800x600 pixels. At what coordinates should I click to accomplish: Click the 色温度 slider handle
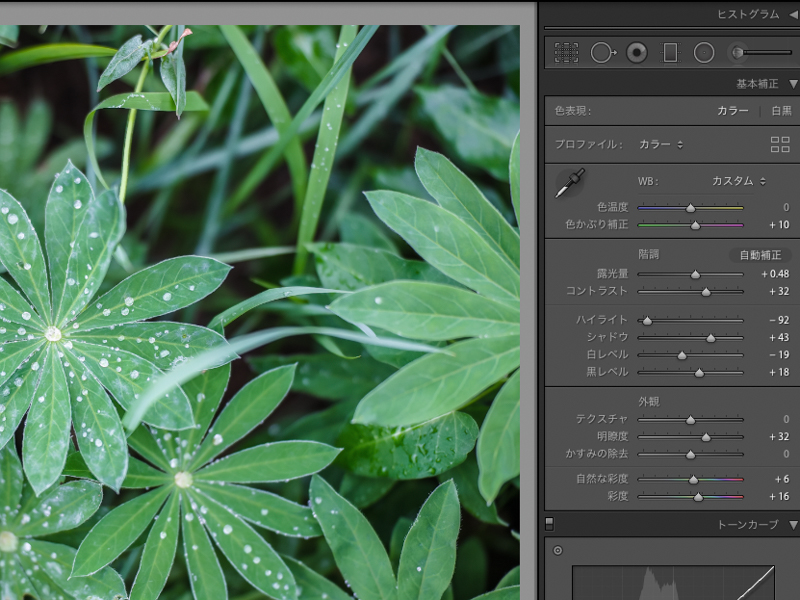(x=690, y=208)
